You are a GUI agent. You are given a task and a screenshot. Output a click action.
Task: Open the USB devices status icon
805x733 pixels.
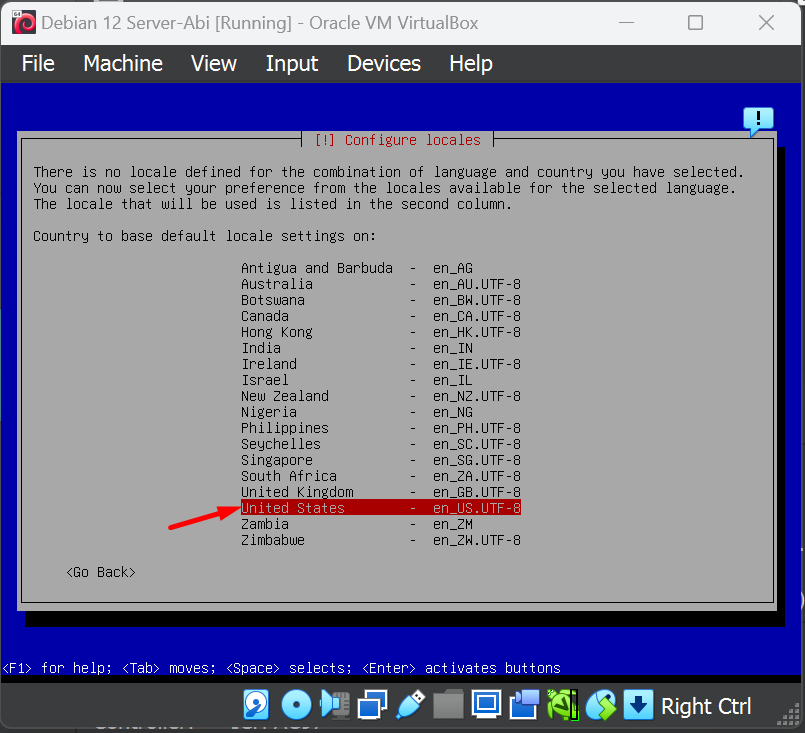410,704
